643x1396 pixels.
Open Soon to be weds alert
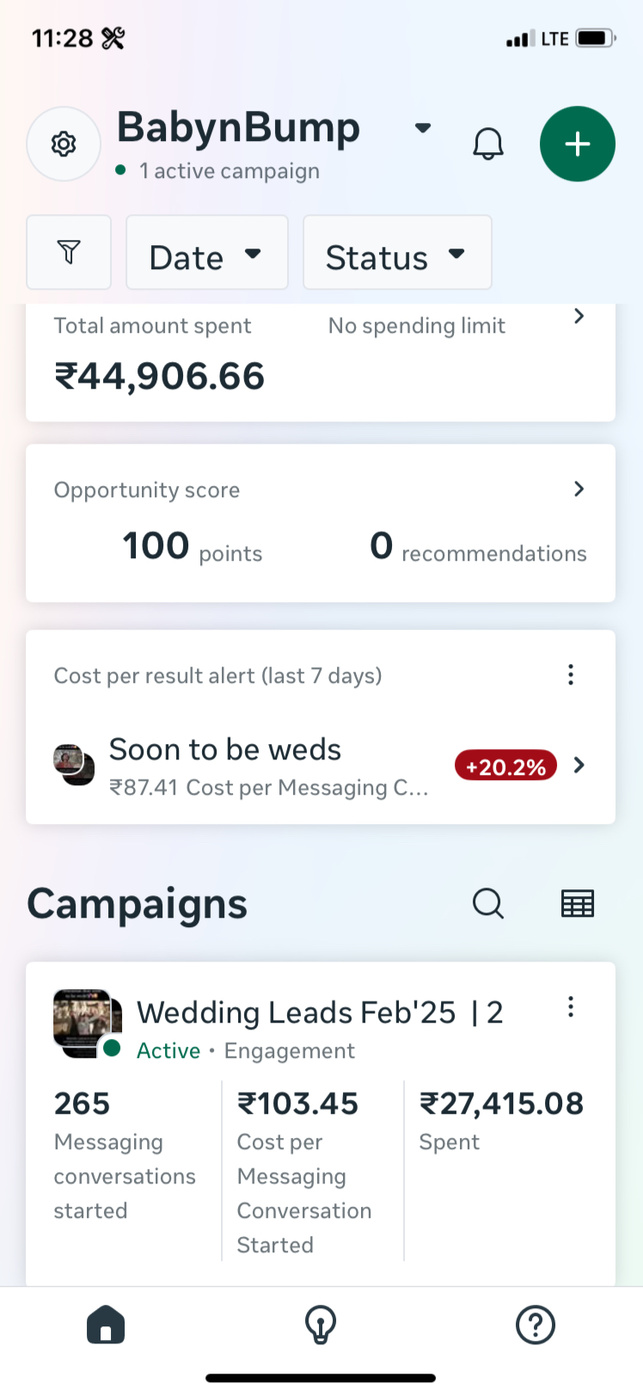[270, 765]
